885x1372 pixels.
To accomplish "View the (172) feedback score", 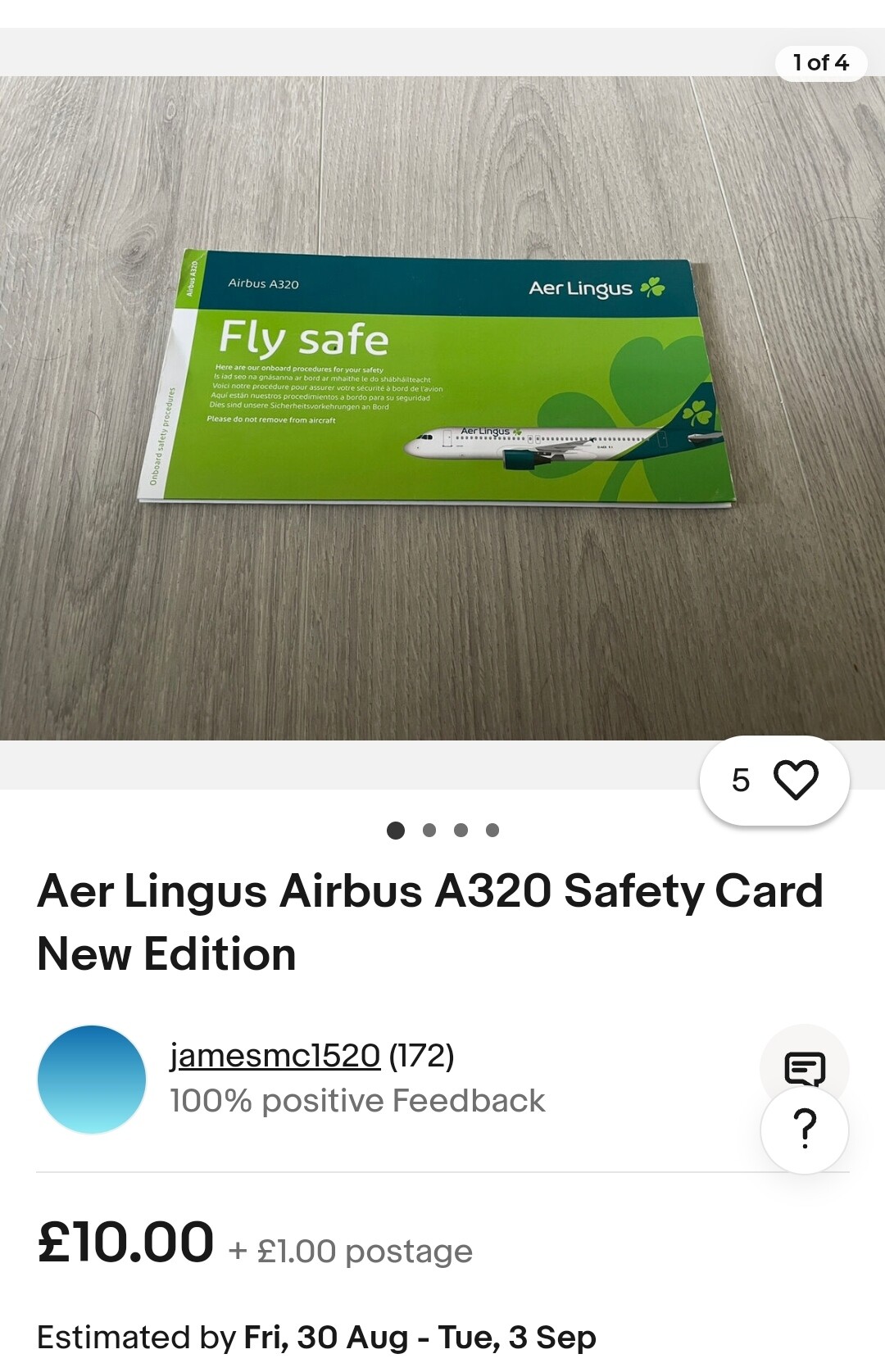I will coord(421,1055).
